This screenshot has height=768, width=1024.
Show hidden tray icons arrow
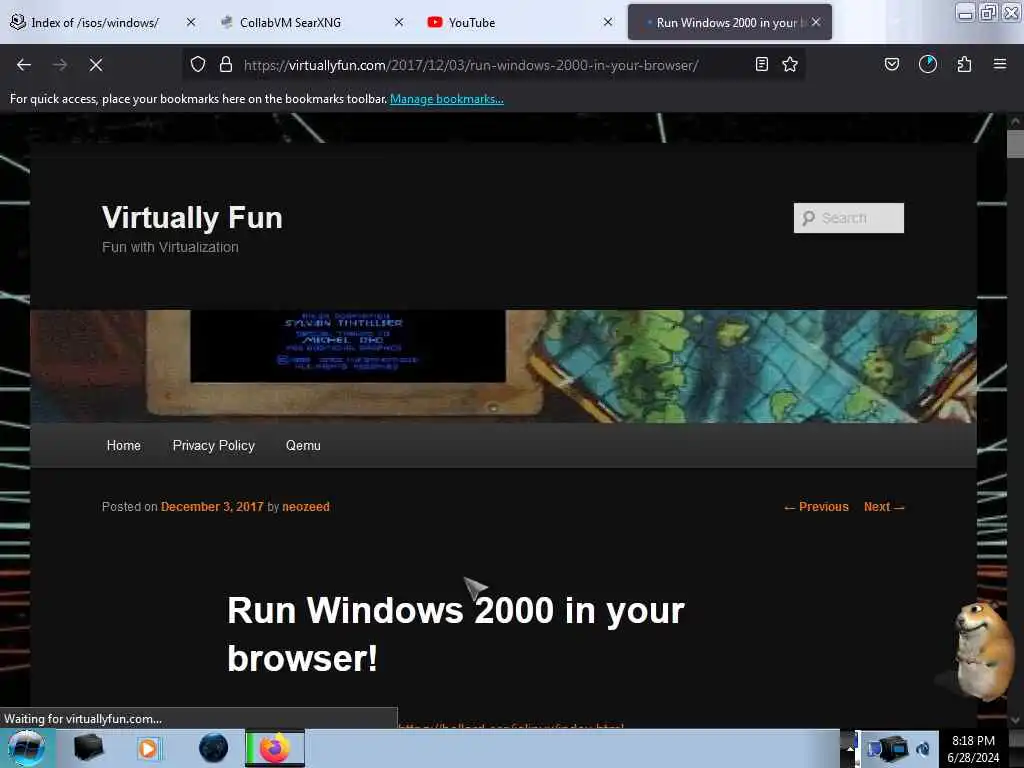click(x=849, y=748)
